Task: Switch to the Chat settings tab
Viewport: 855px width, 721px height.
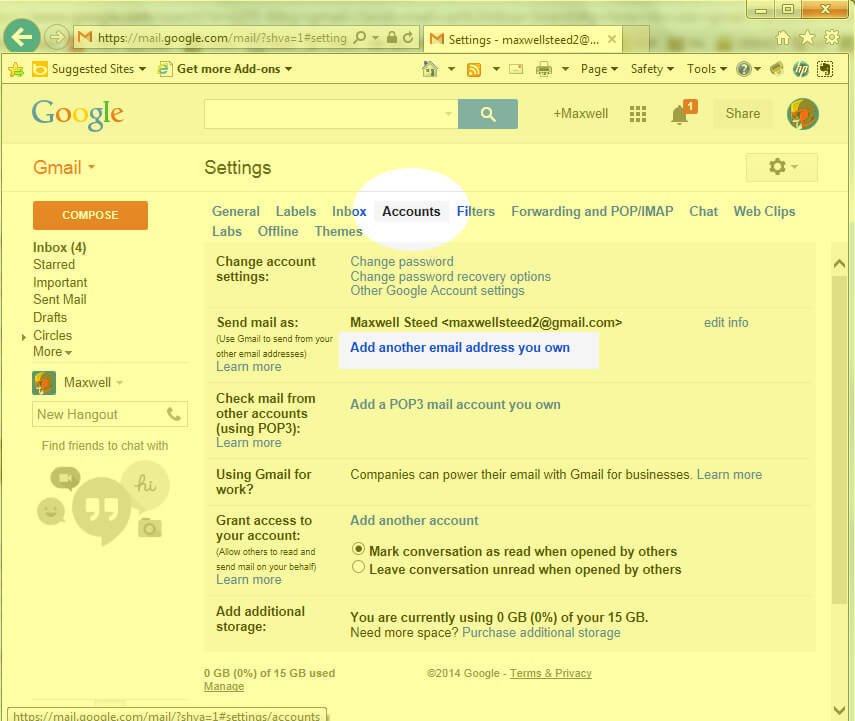Action: [x=703, y=211]
